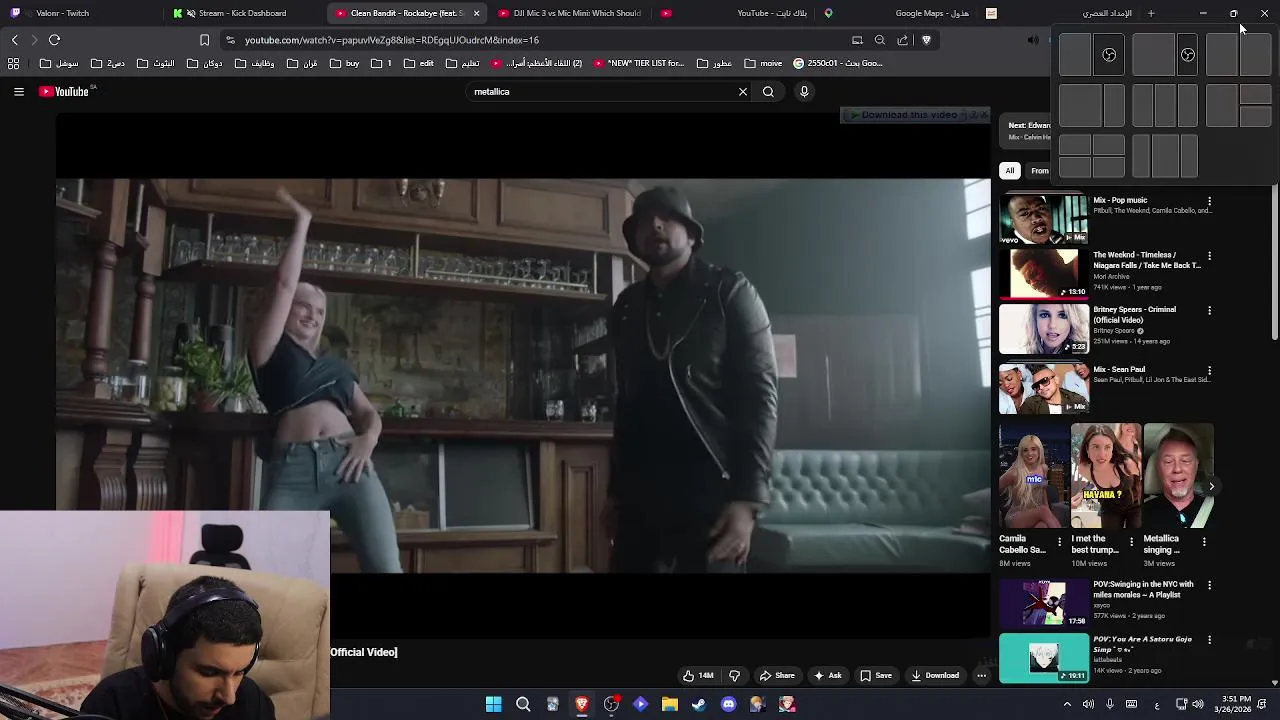Click the address bar URL
Viewport: 1280px width, 720px height.
(x=392, y=40)
